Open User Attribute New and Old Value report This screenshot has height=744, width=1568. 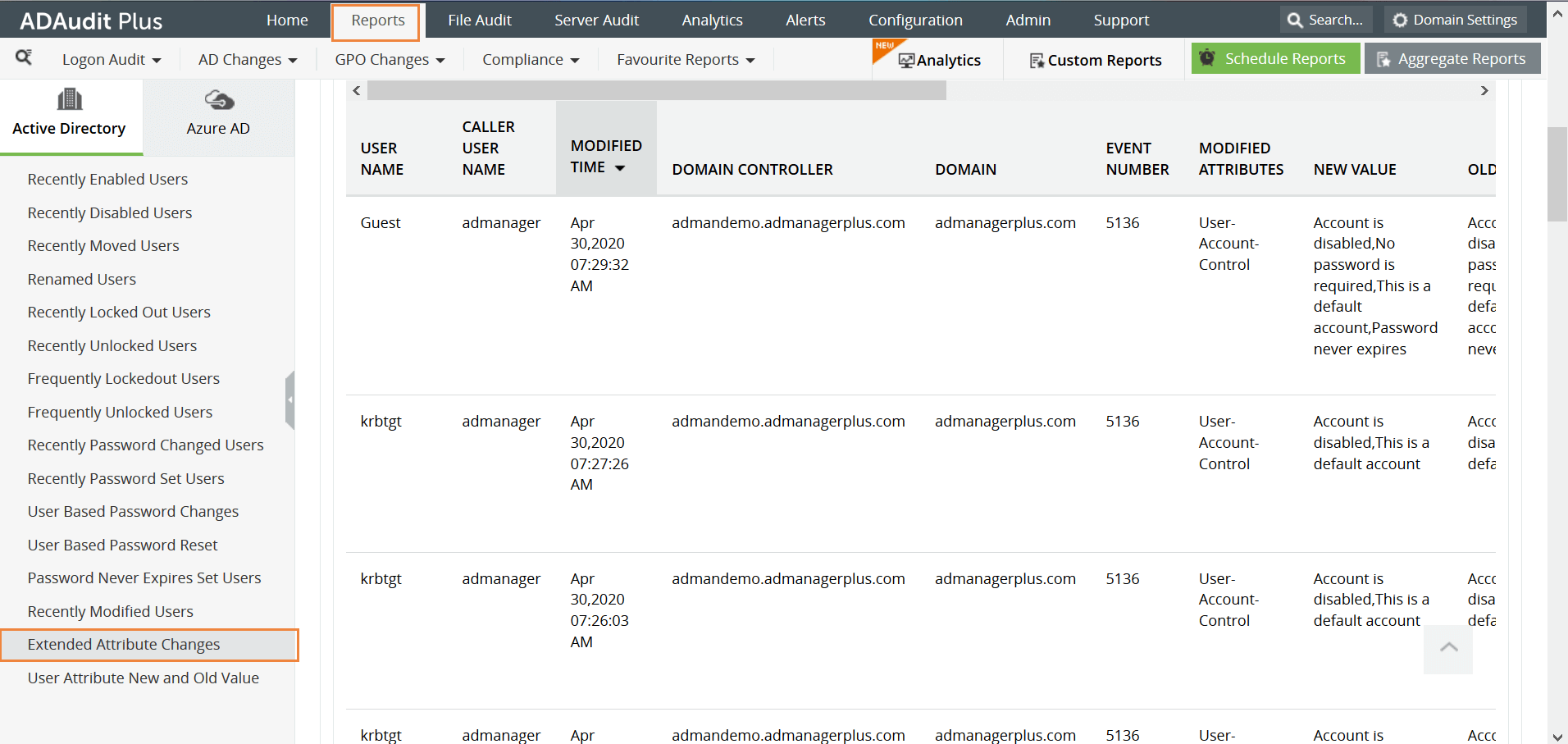point(144,678)
